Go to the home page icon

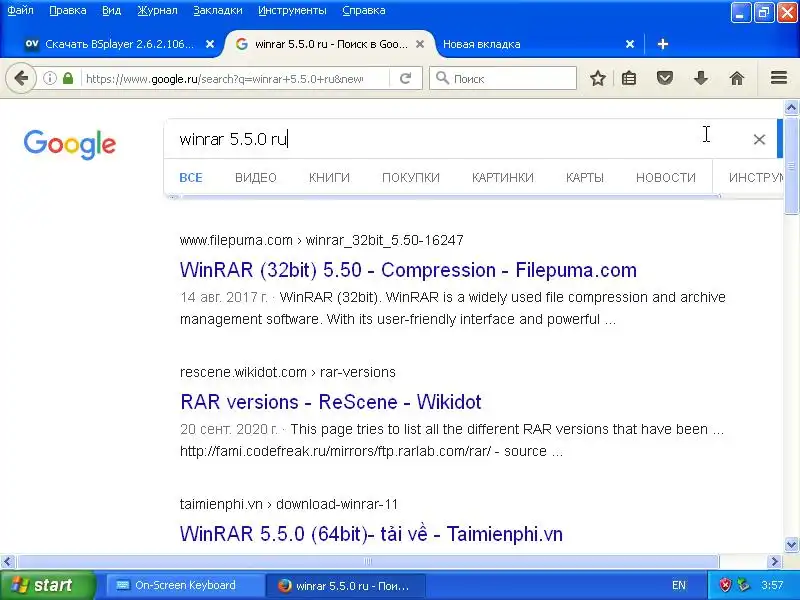point(737,78)
